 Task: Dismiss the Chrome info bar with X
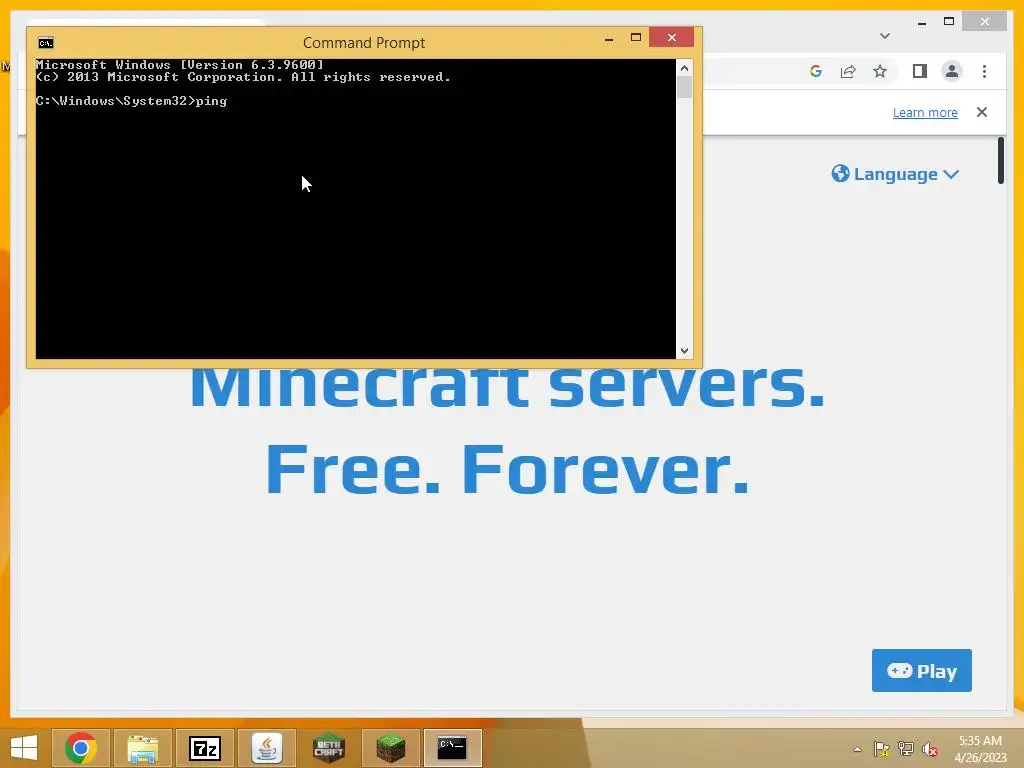(x=982, y=112)
